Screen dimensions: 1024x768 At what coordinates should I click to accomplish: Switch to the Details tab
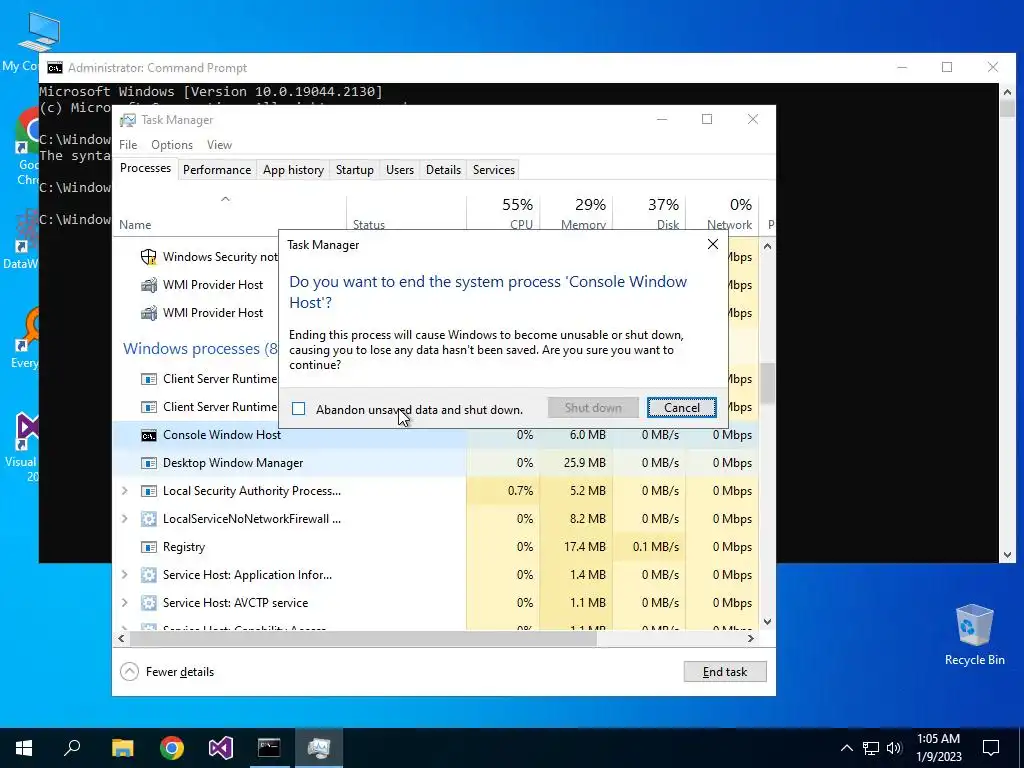443,170
